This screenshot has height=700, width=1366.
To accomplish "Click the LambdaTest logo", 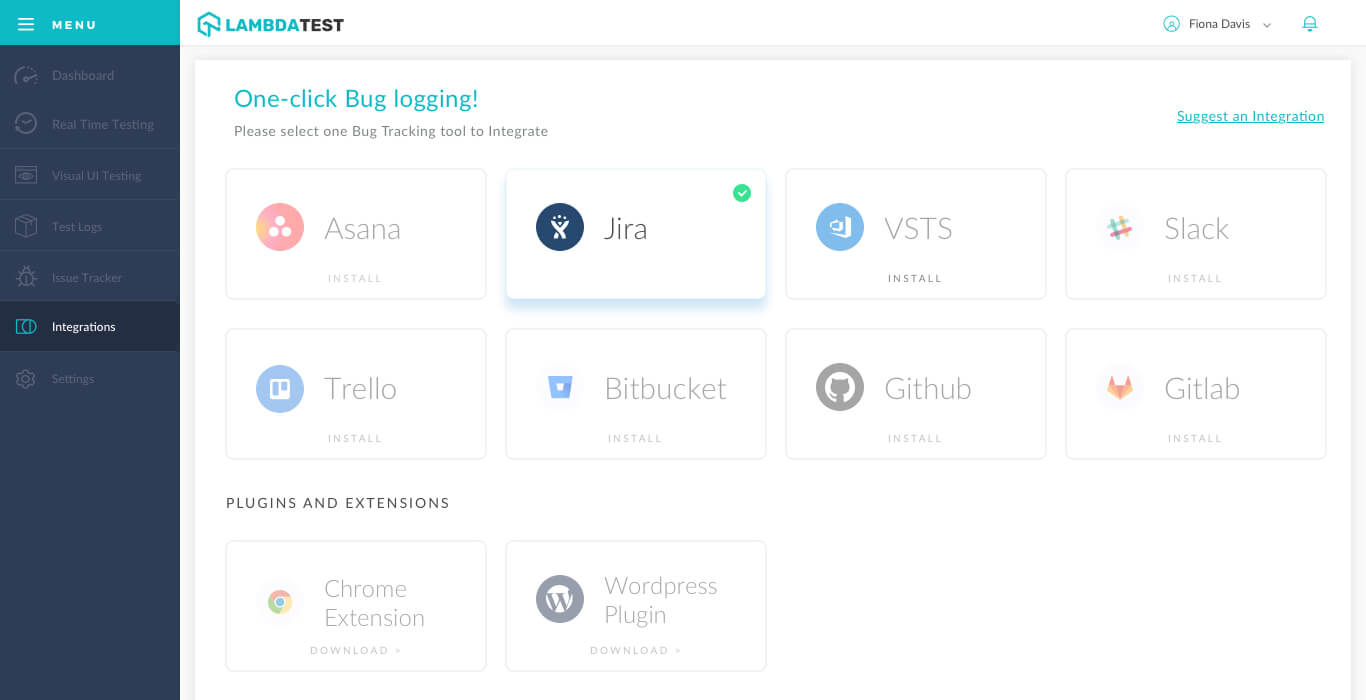I will coord(270,23).
